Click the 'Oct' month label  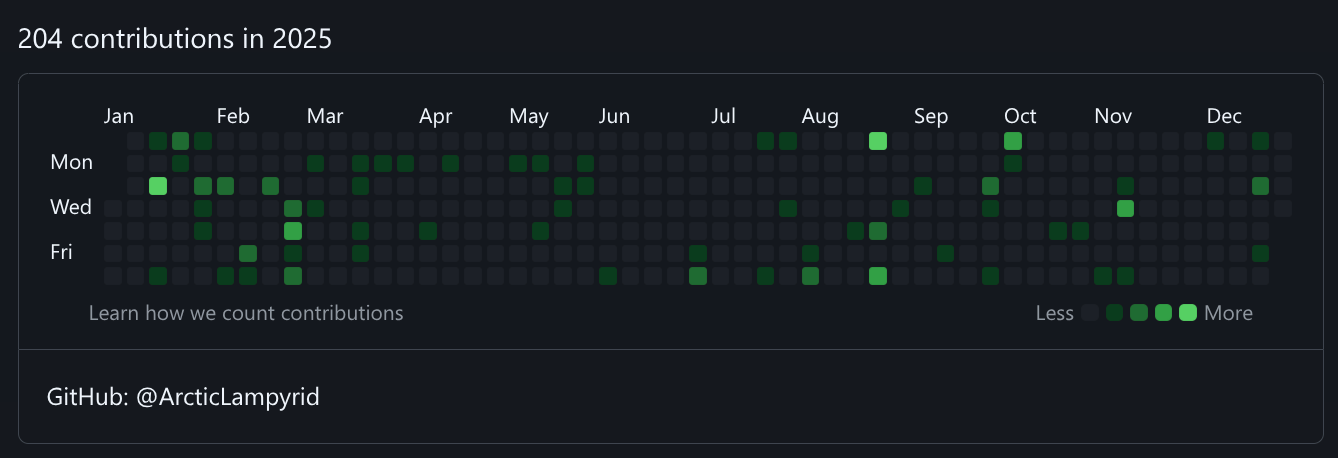pyautogui.click(x=1020, y=117)
